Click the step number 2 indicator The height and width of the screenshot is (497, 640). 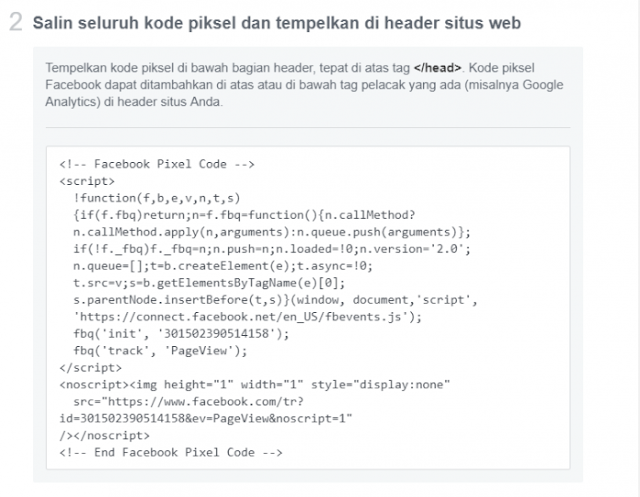pos(16,22)
